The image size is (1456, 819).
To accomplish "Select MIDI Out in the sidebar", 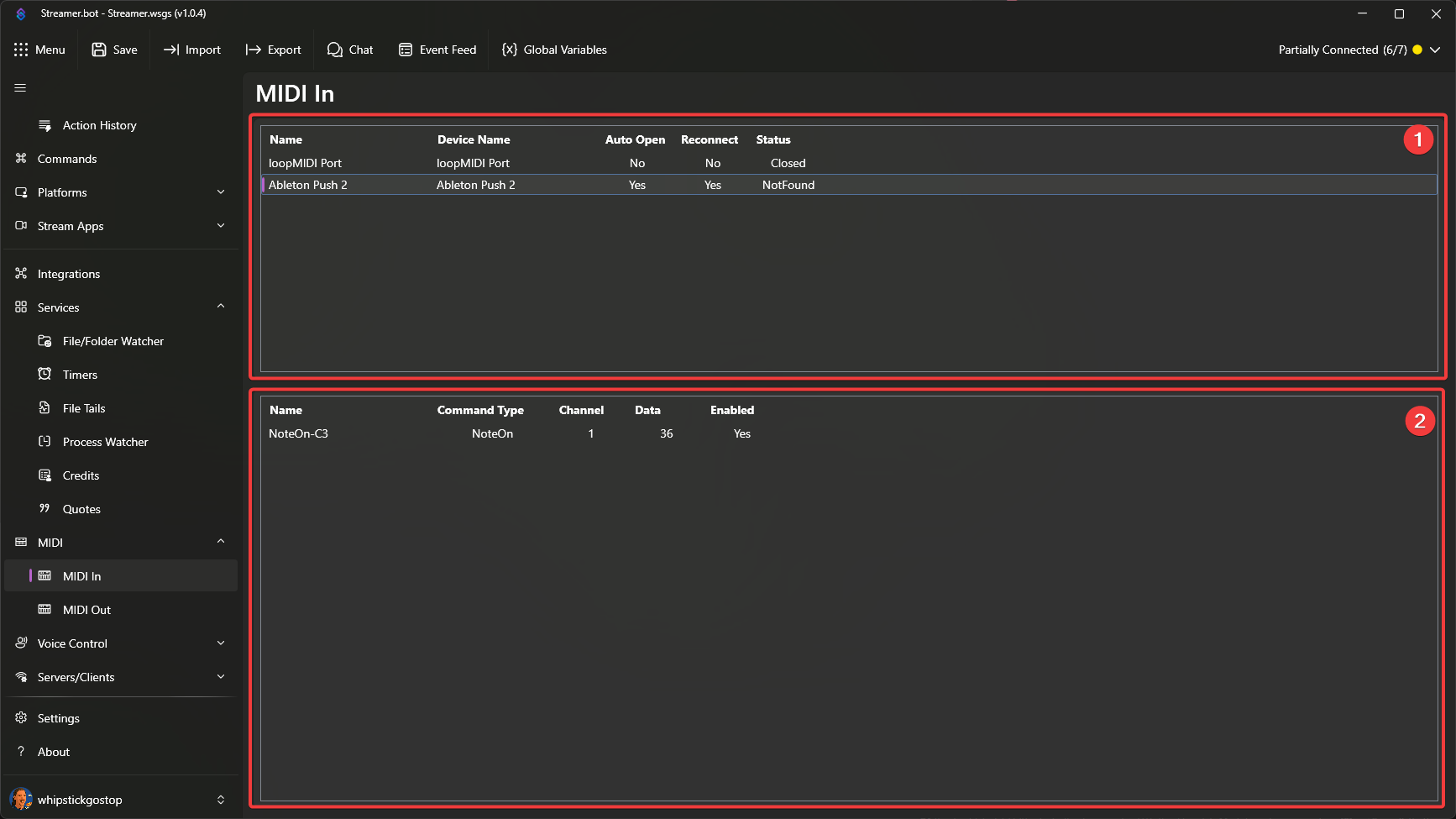I will point(86,610).
